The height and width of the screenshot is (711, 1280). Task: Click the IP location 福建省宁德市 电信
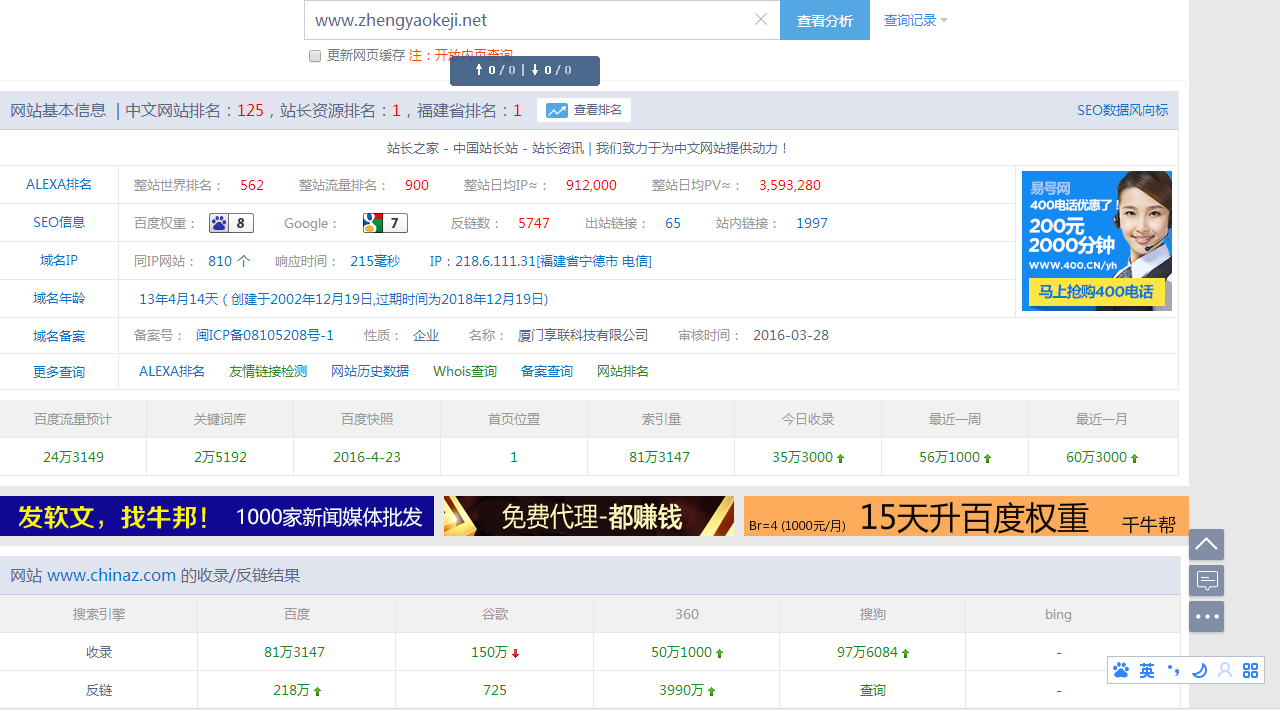click(594, 261)
